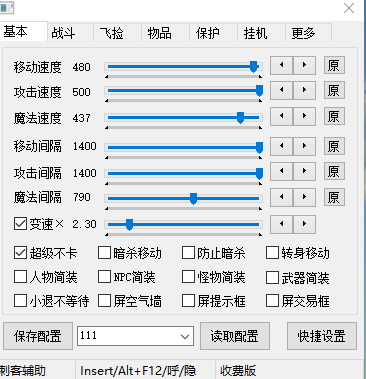This screenshot has width=366, height=379.
Task: Tick the 武器简装 checkbox
Action: [272, 277]
